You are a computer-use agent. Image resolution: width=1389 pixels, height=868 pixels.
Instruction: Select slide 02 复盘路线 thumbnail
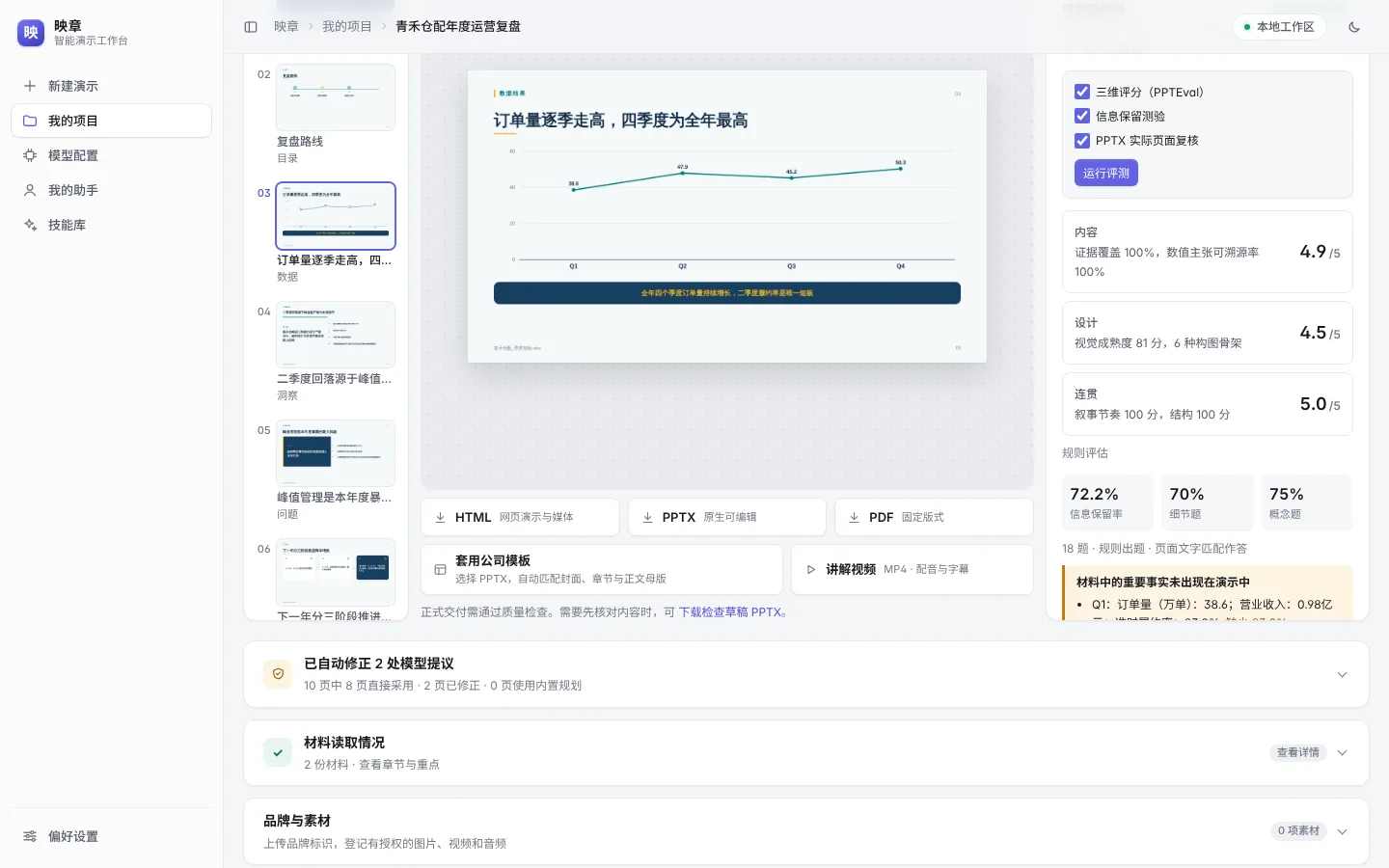point(336,97)
